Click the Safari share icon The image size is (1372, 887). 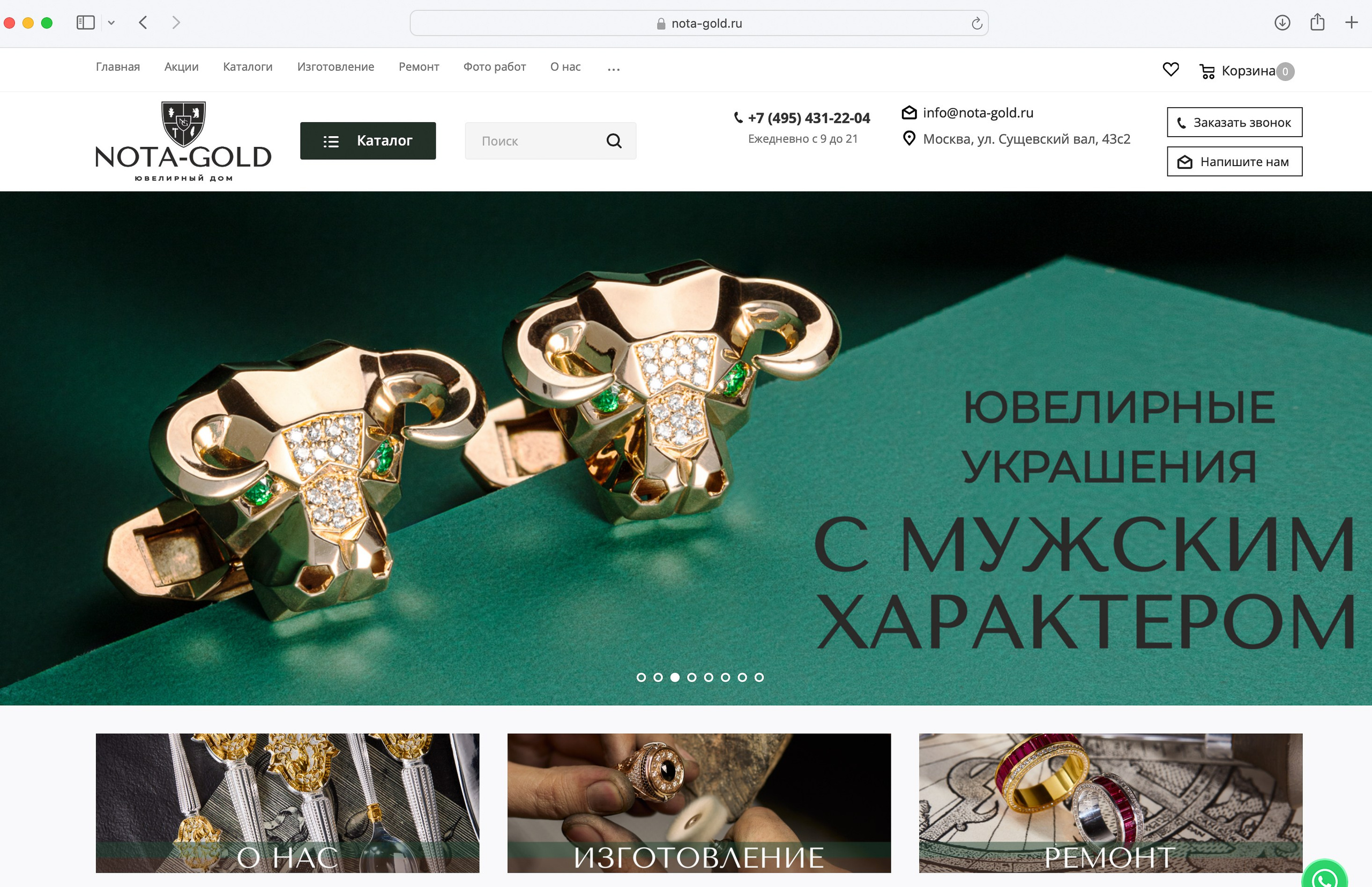[1317, 22]
